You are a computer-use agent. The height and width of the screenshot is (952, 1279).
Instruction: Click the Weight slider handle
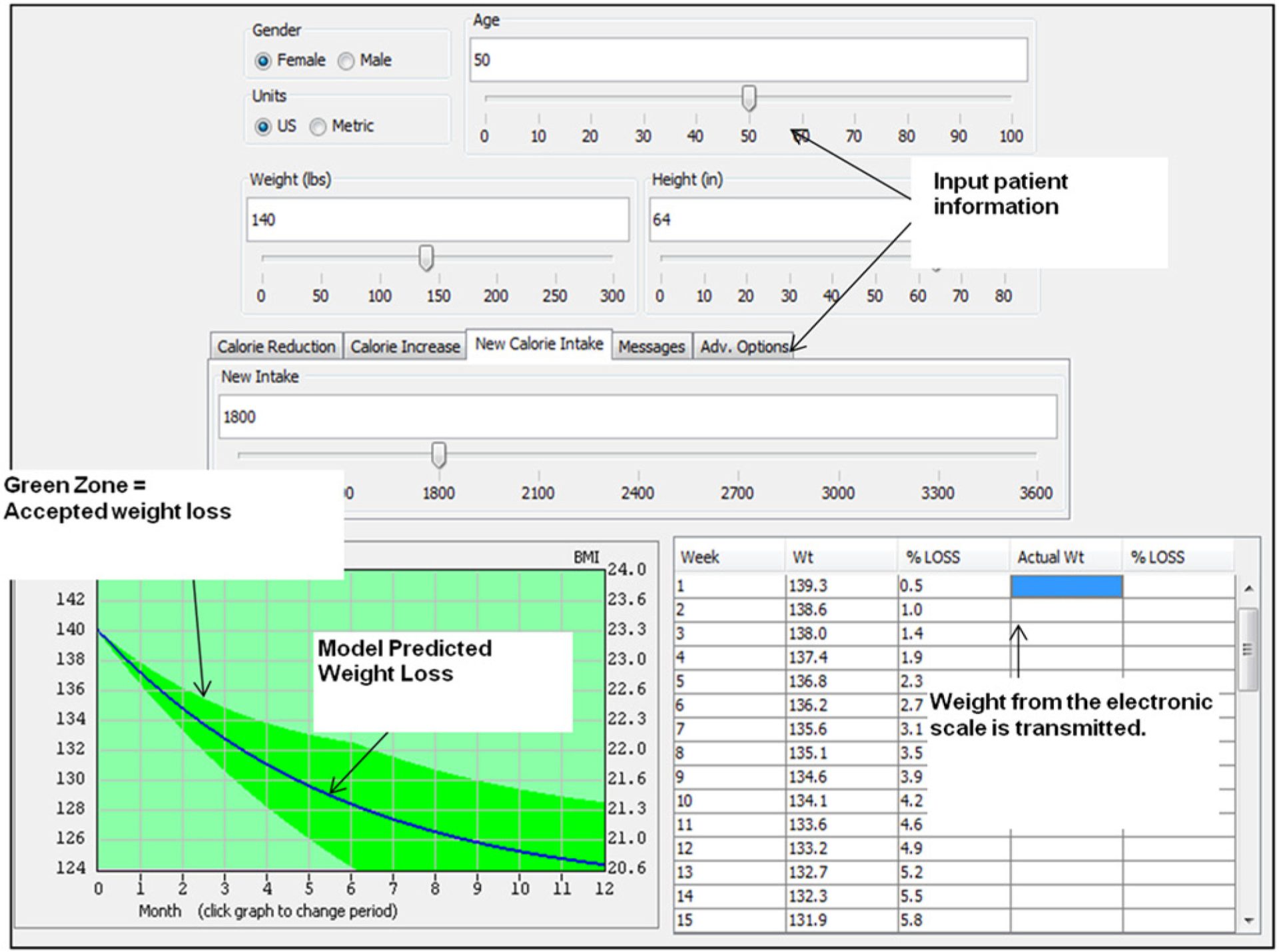point(426,258)
